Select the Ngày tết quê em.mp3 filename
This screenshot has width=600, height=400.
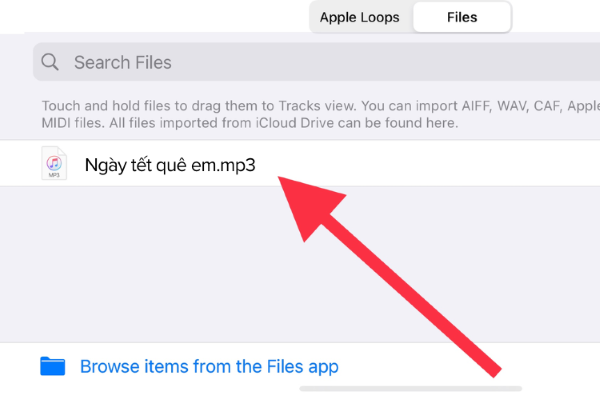[170, 164]
